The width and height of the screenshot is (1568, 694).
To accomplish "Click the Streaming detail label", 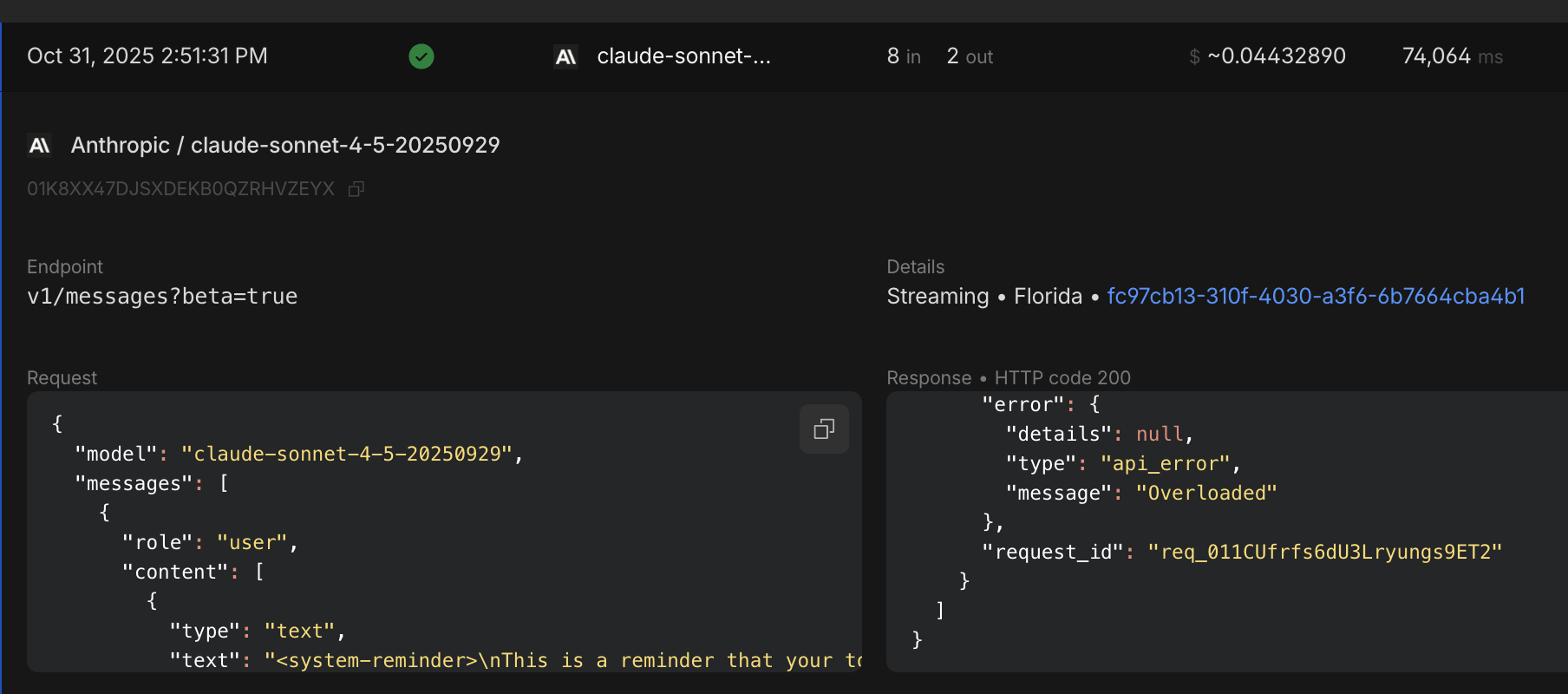I will [938, 297].
